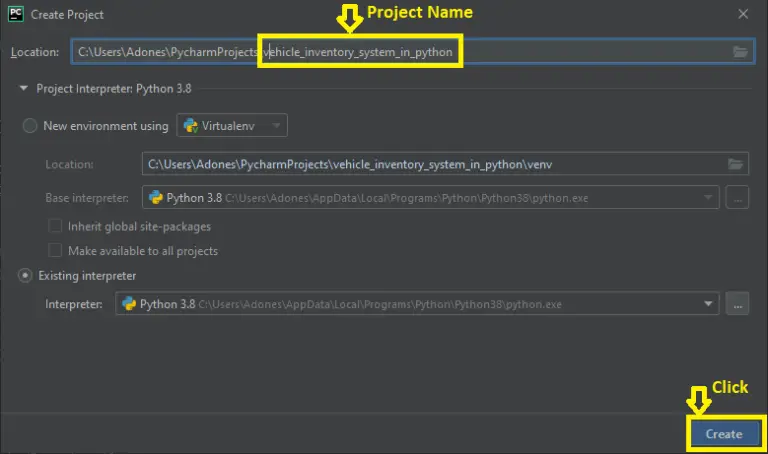Select New environment using radio button
The width and height of the screenshot is (768, 454).
[30, 126]
